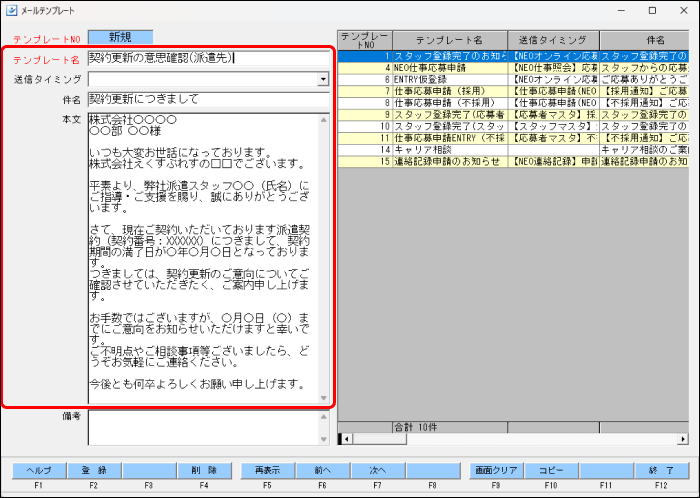Click the 備考 scrollbar down arrow
Viewport: 700px width, 498px height.
(324, 440)
